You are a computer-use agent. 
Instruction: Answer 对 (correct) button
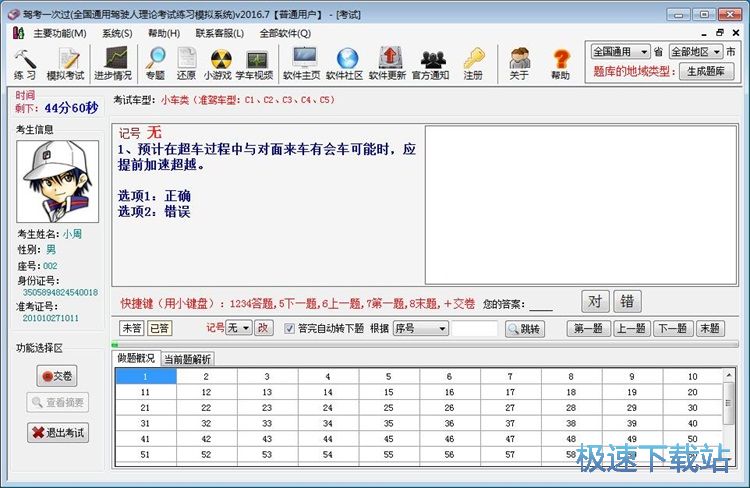pos(595,301)
